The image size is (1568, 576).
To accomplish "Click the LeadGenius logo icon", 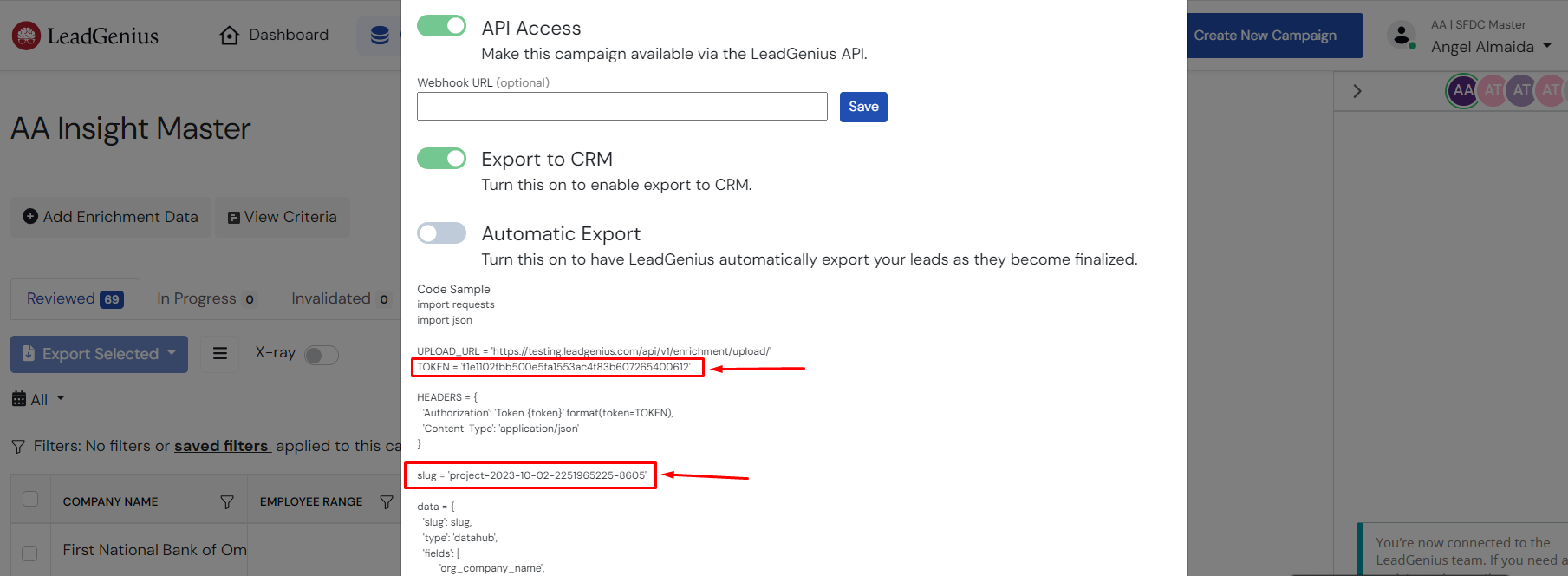I will (26, 36).
